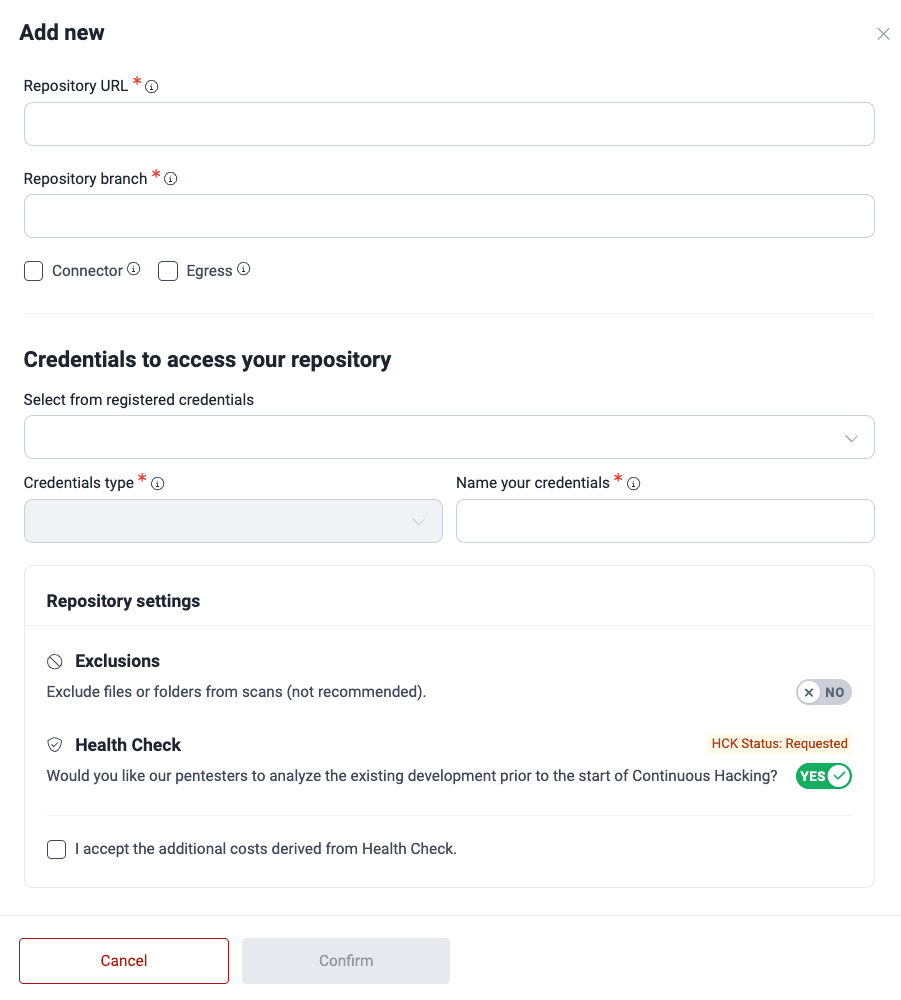
Task: Check the Connector checkbox
Action: click(x=33, y=270)
